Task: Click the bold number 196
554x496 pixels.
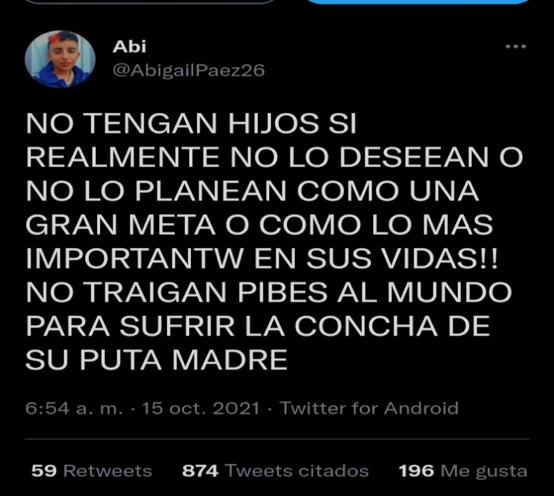Action: (x=416, y=471)
